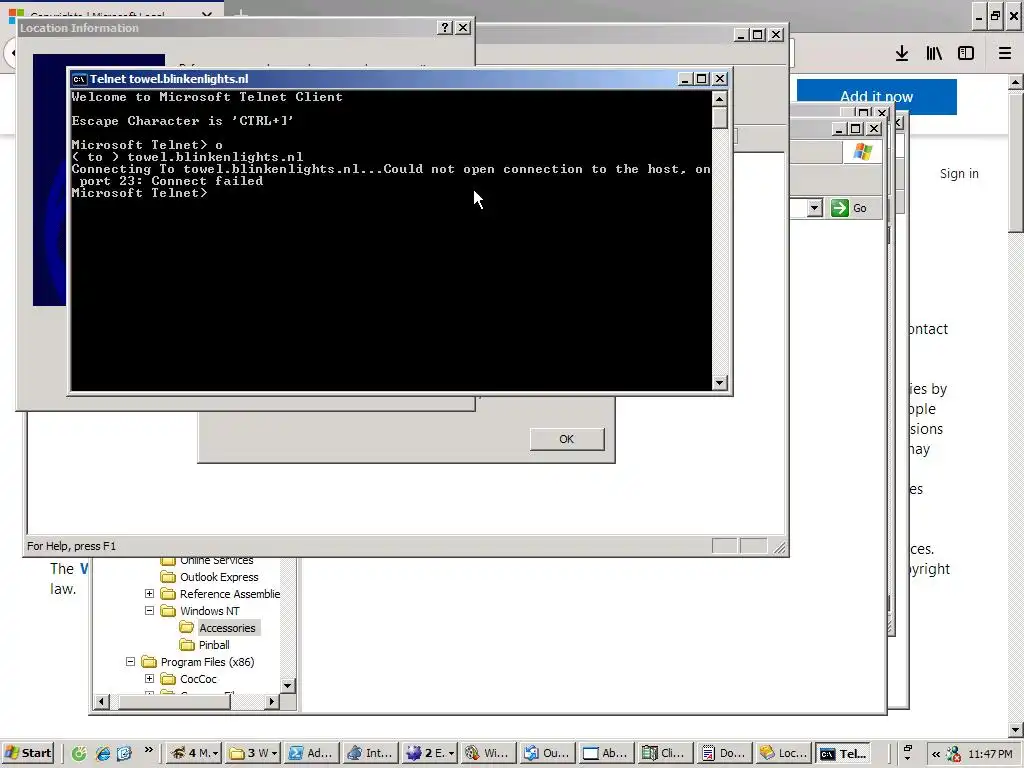This screenshot has height=768, width=1024.
Task: Switch to the 'Cli...' taskbar window
Action: click(664, 753)
